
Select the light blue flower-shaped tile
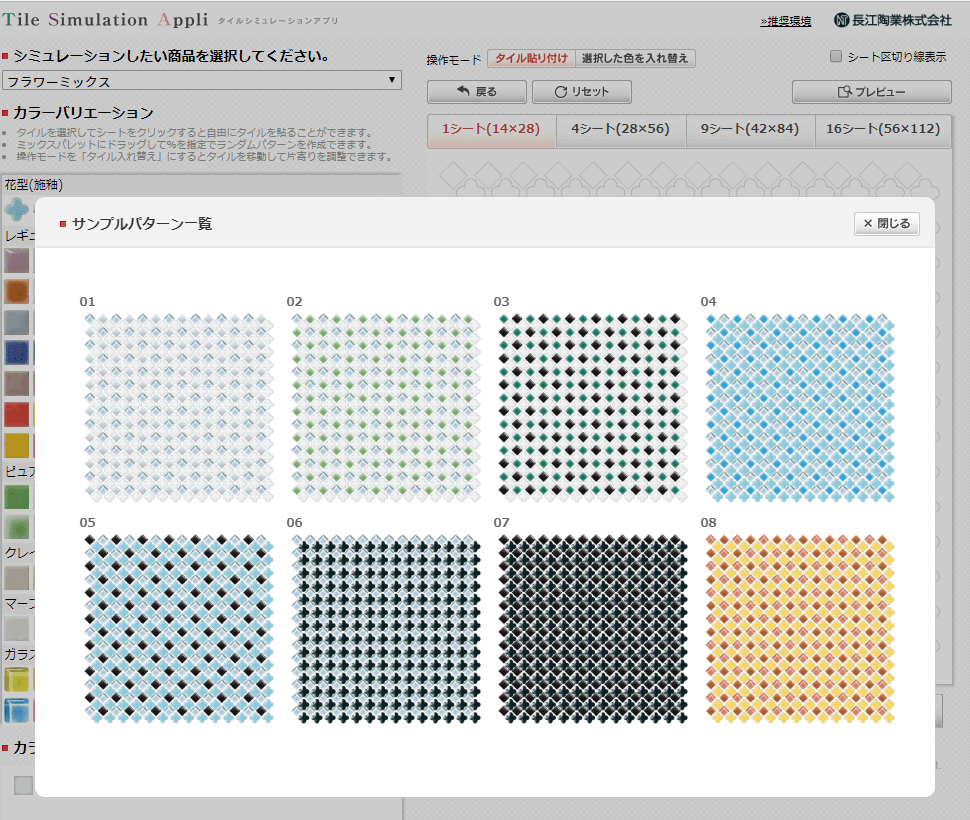(x=17, y=209)
